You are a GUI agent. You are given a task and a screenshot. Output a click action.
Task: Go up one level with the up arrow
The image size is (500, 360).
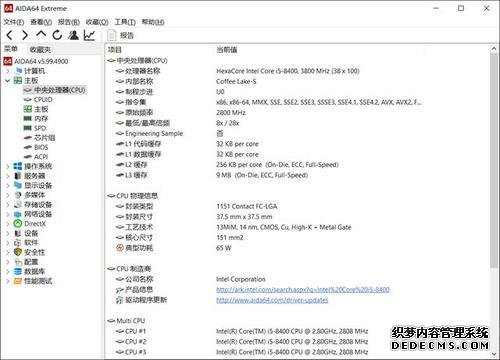(41, 34)
